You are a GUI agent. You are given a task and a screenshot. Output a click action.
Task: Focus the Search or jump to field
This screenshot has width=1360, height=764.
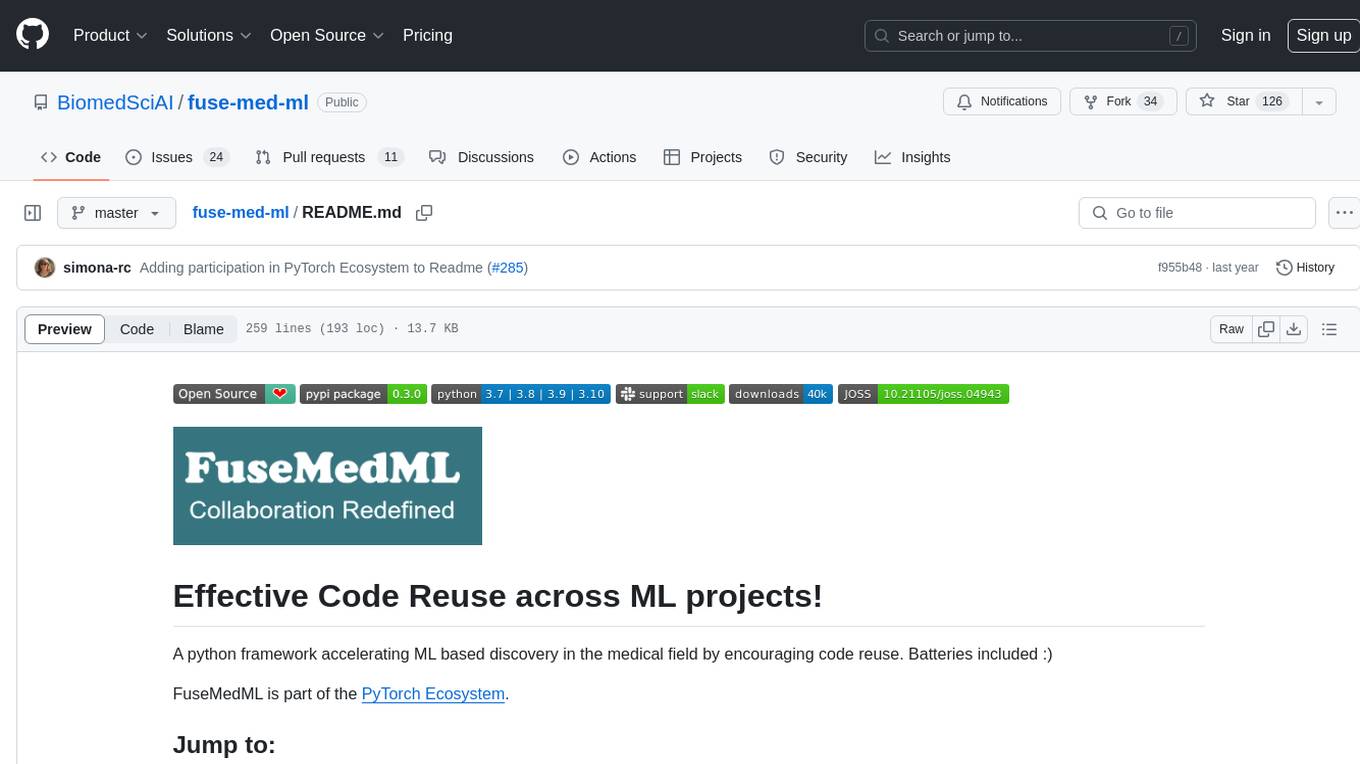(1032, 35)
